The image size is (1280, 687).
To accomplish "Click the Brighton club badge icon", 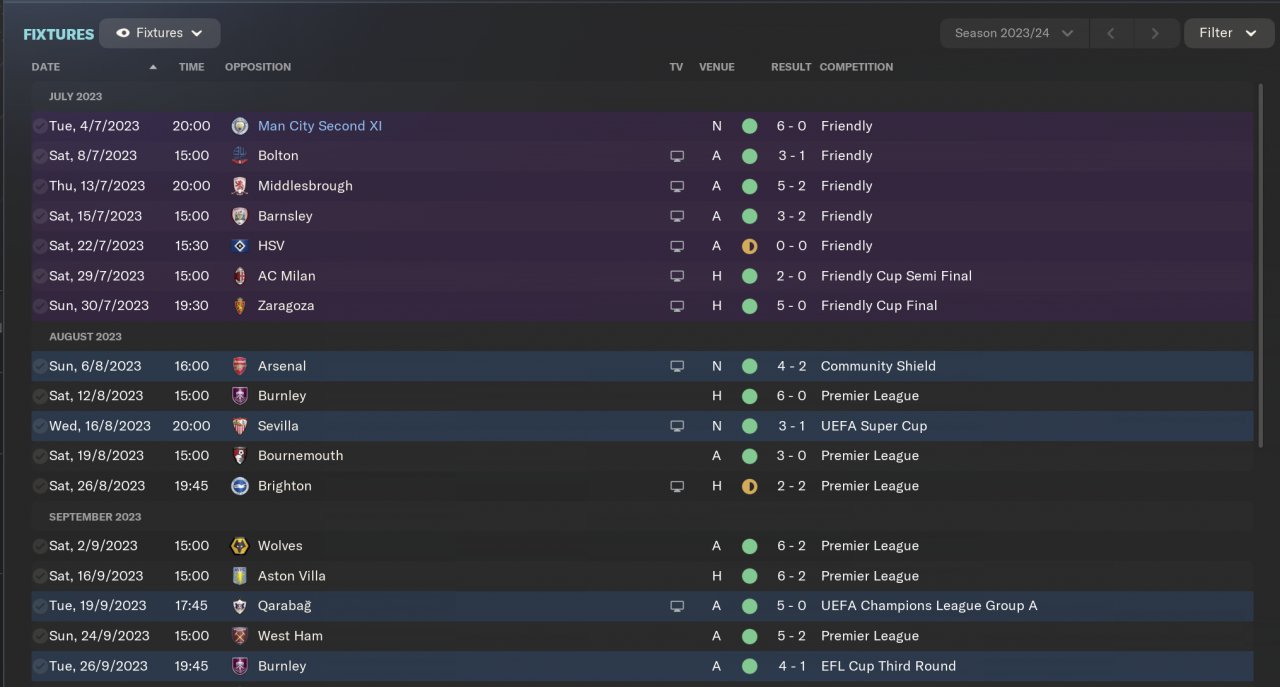I will click(x=240, y=486).
